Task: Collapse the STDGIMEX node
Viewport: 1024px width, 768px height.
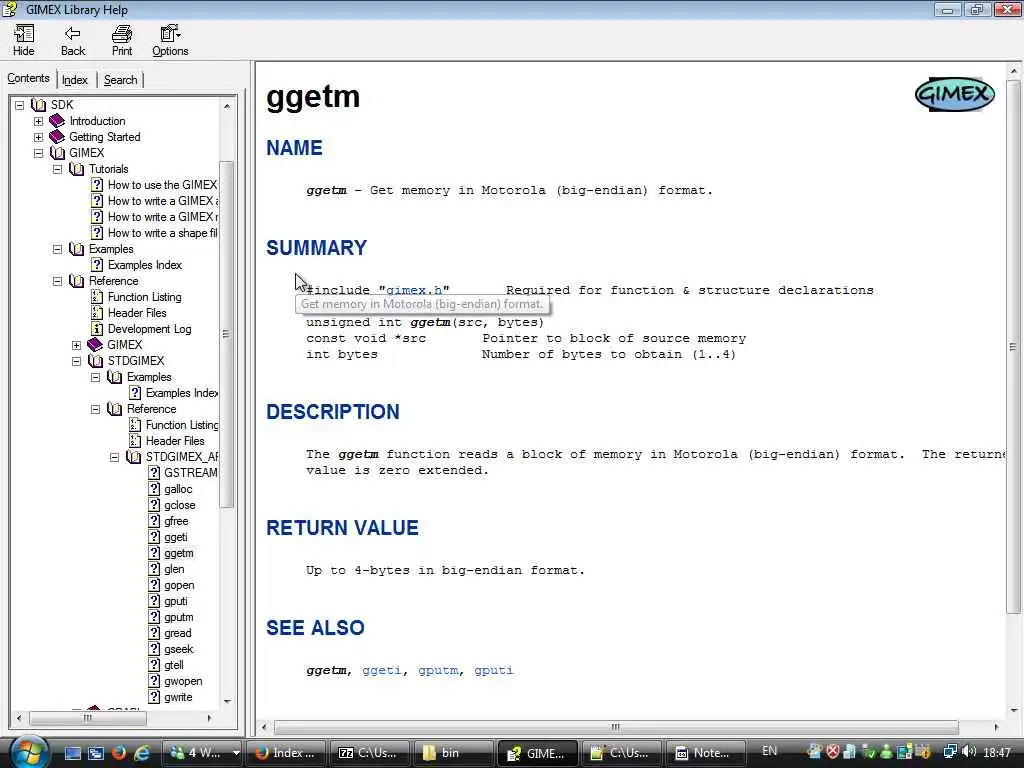Action: 76,361
